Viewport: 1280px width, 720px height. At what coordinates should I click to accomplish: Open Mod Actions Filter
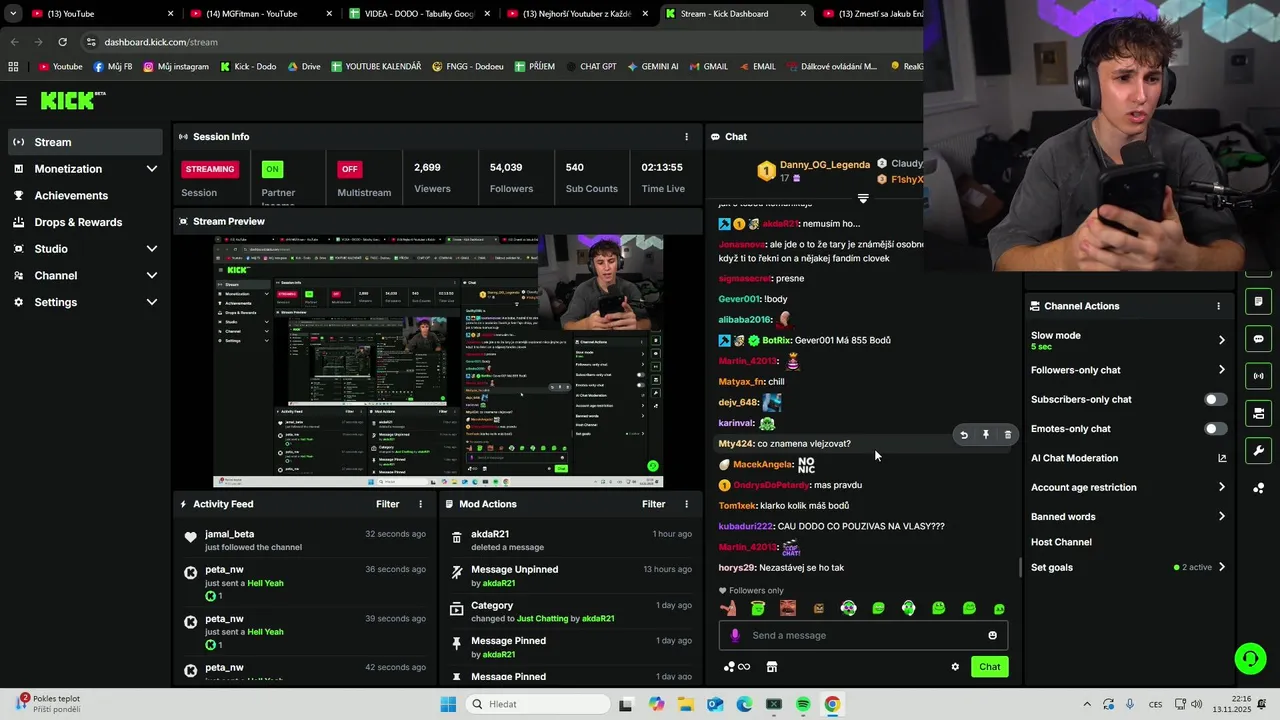653,504
